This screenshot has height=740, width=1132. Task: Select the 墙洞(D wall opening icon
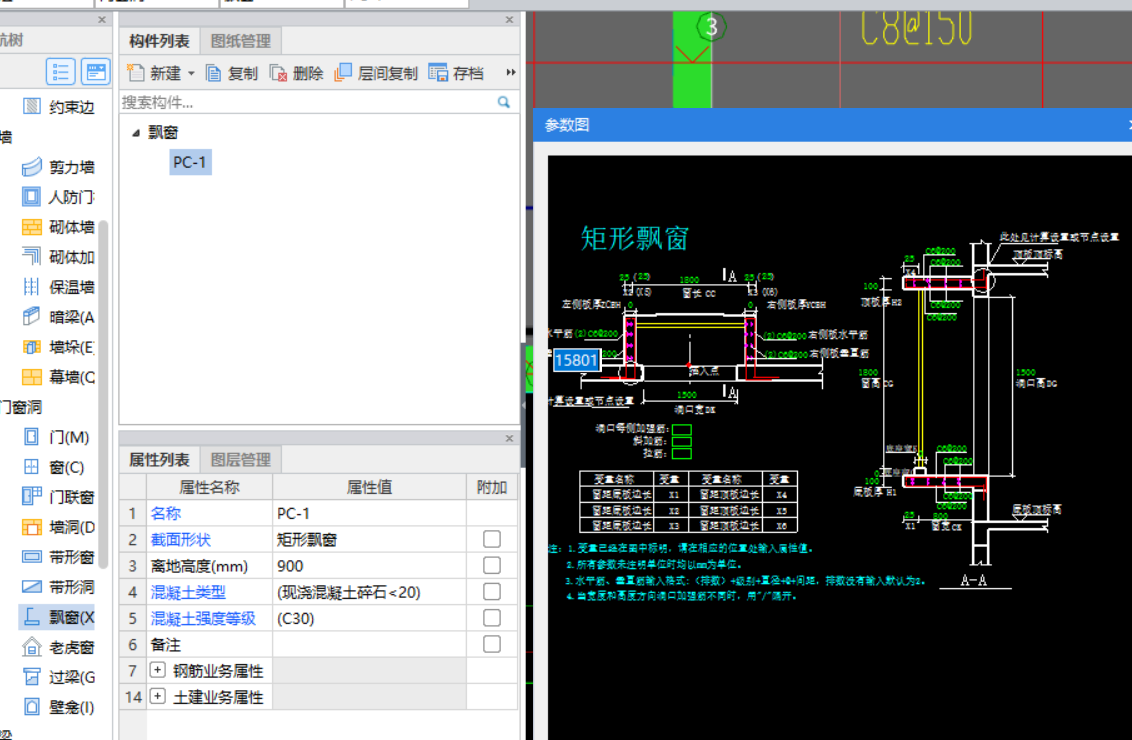click(x=31, y=527)
